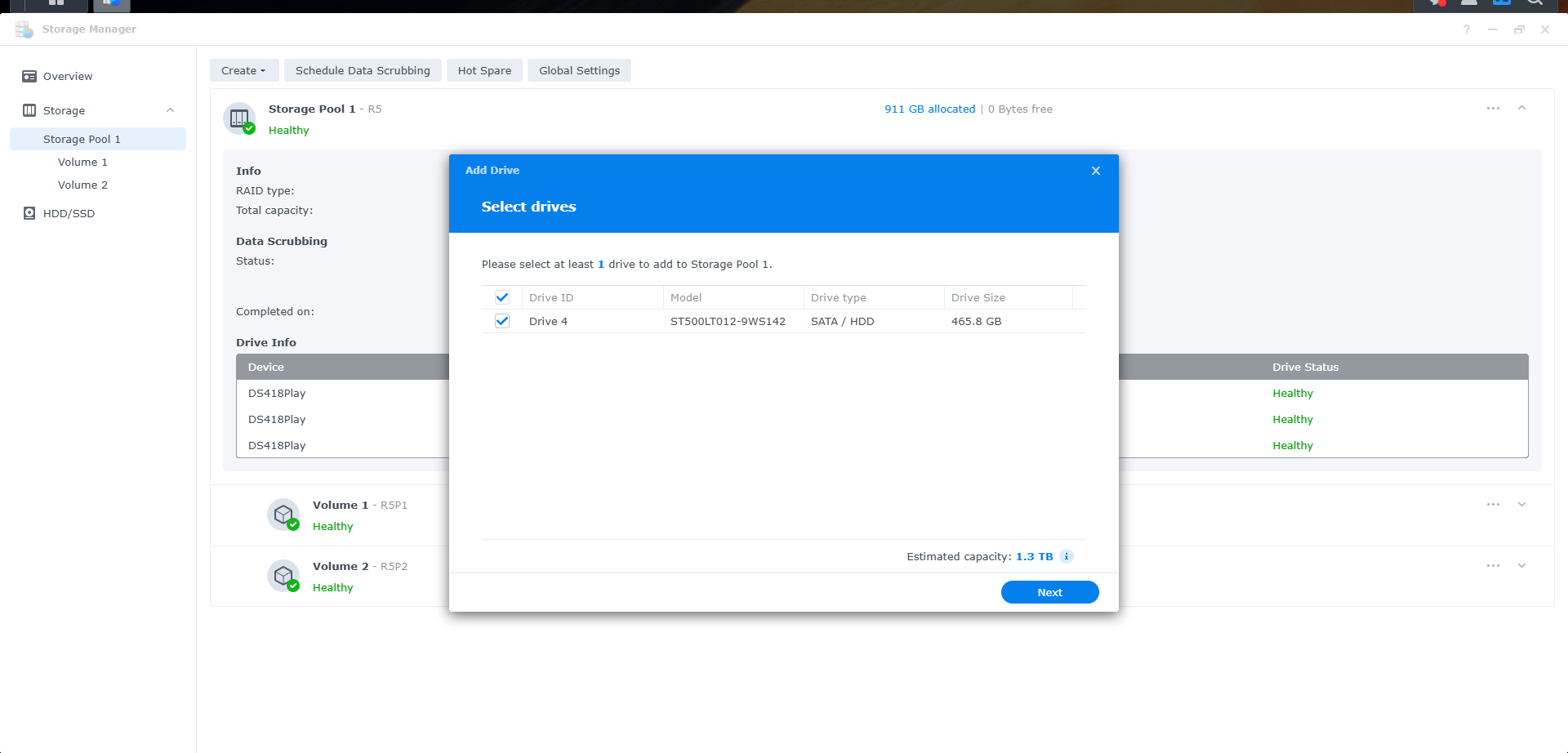Sort by Drive ID column header
Viewport: 1568px width, 753px height.
(x=593, y=297)
